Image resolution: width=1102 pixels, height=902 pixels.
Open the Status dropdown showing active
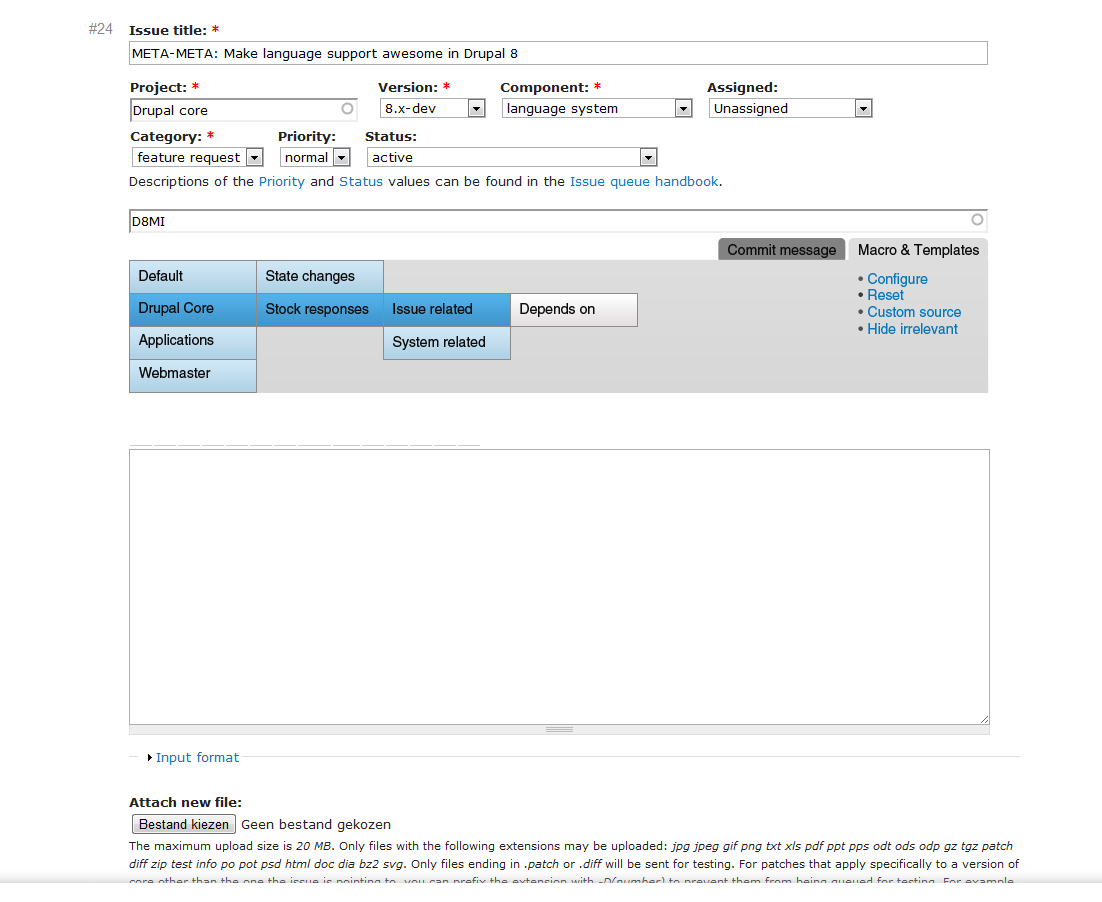coord(649,157)
